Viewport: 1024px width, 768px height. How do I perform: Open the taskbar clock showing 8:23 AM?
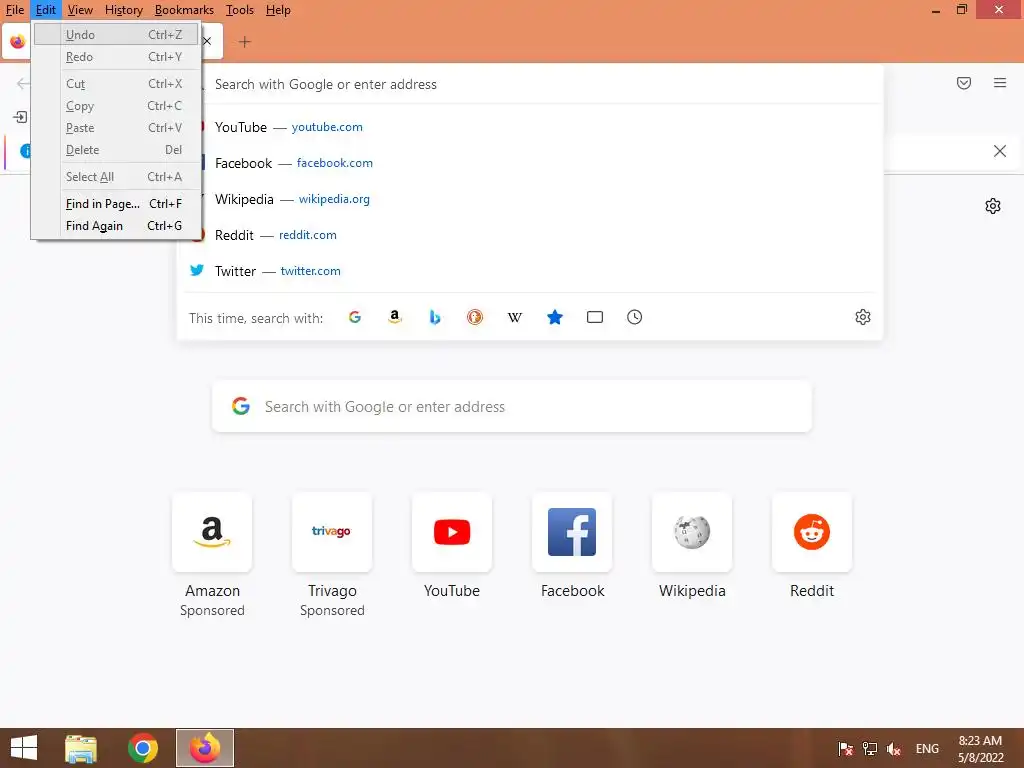(980, 749)
